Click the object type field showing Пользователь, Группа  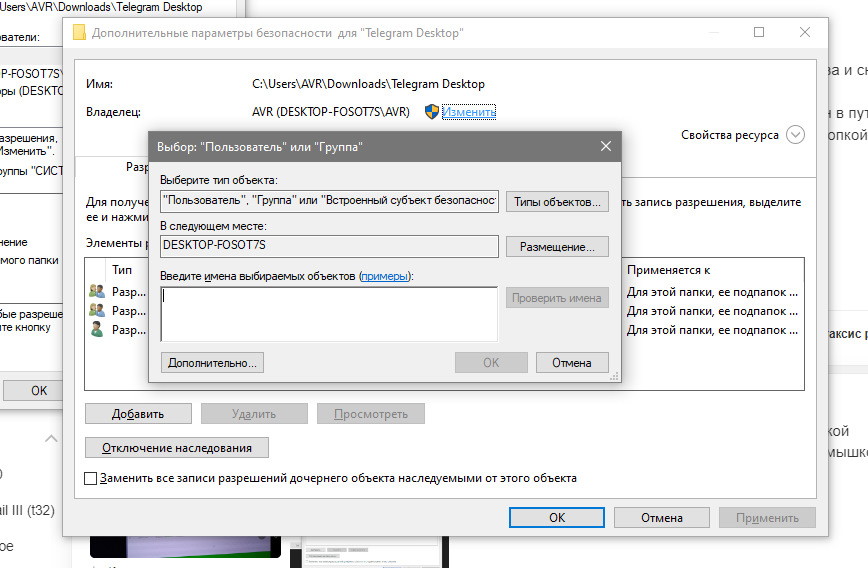click(329, 201)
